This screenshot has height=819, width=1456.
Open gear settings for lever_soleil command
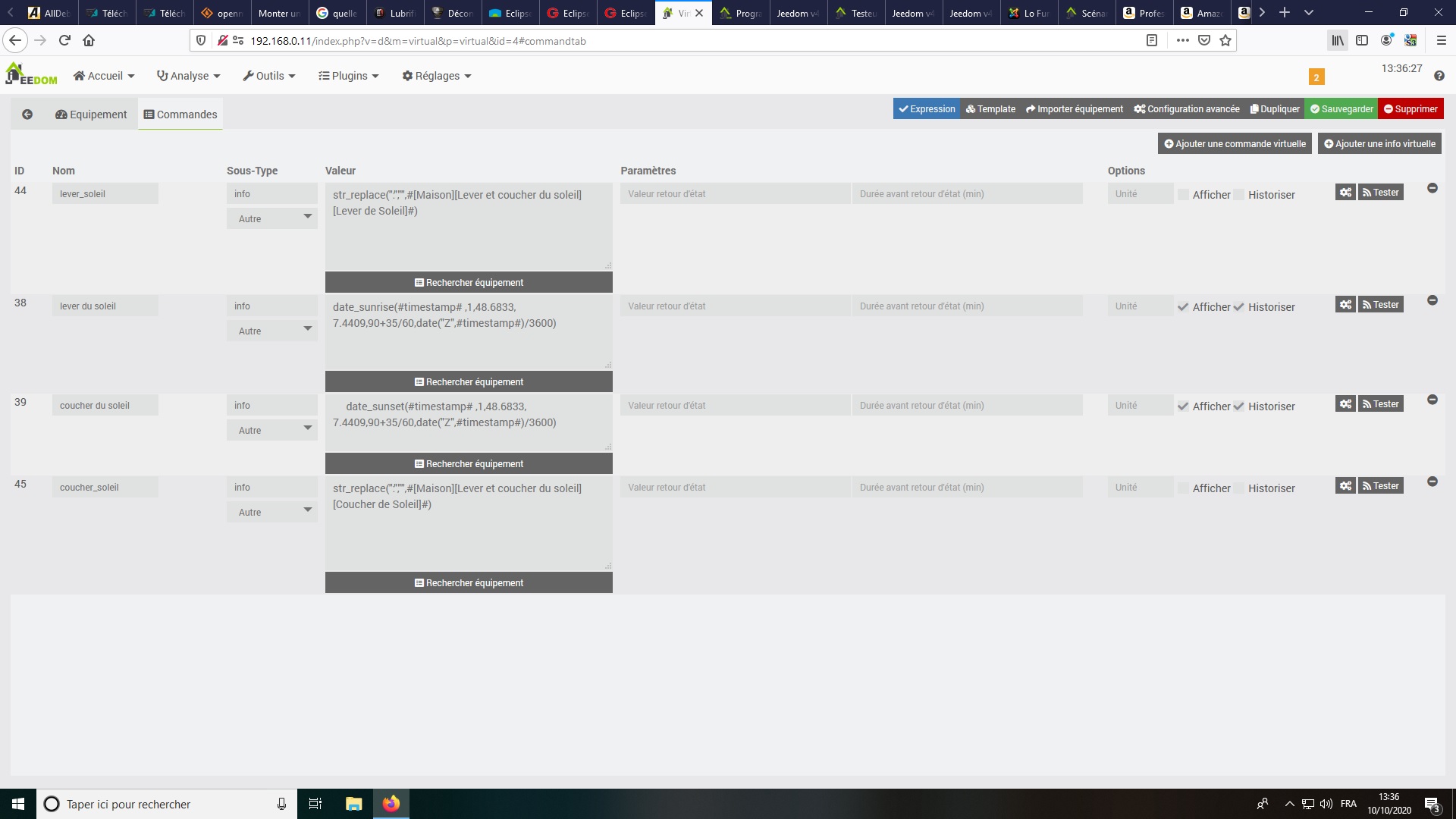(x=1345, y=193)
